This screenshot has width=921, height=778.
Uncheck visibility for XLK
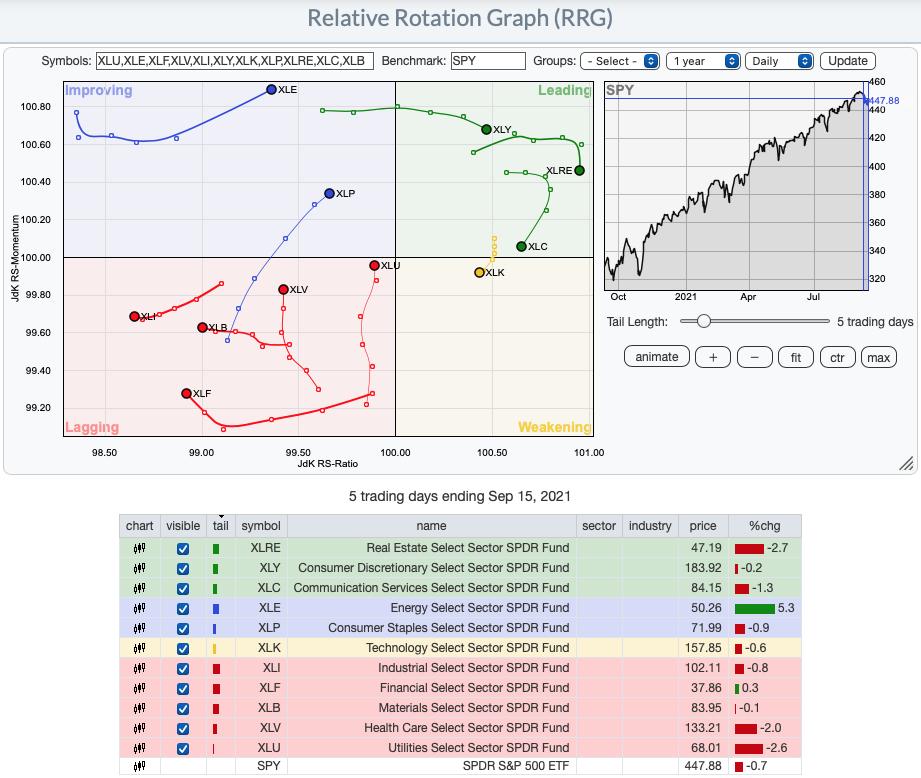coord(183,648)
